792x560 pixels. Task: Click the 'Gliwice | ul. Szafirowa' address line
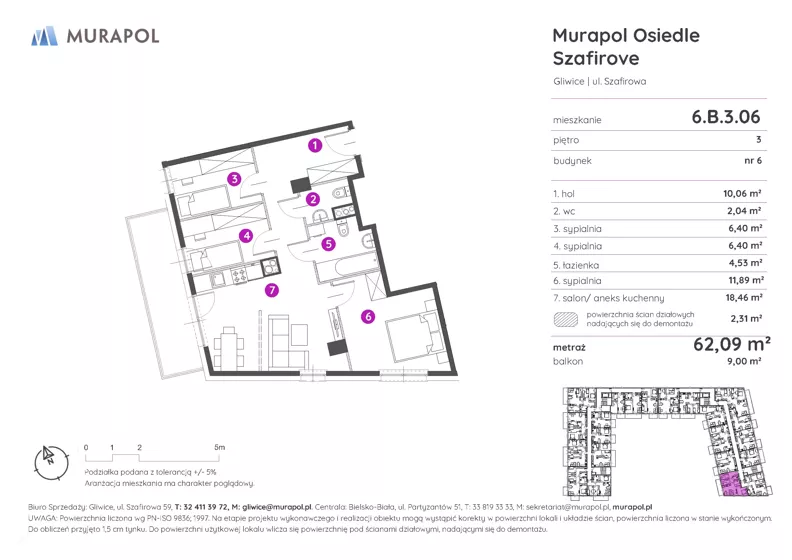tap(600, 81)
